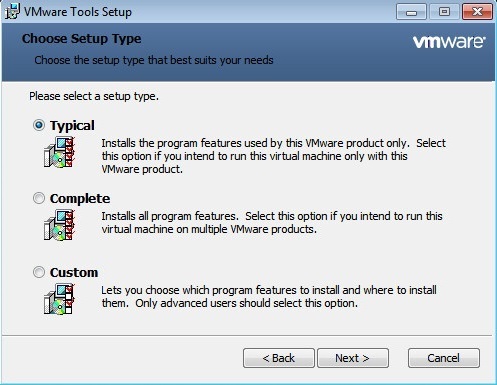497x385 pixels.
Task: Click the Custom setup package icon
Action: 59,299
